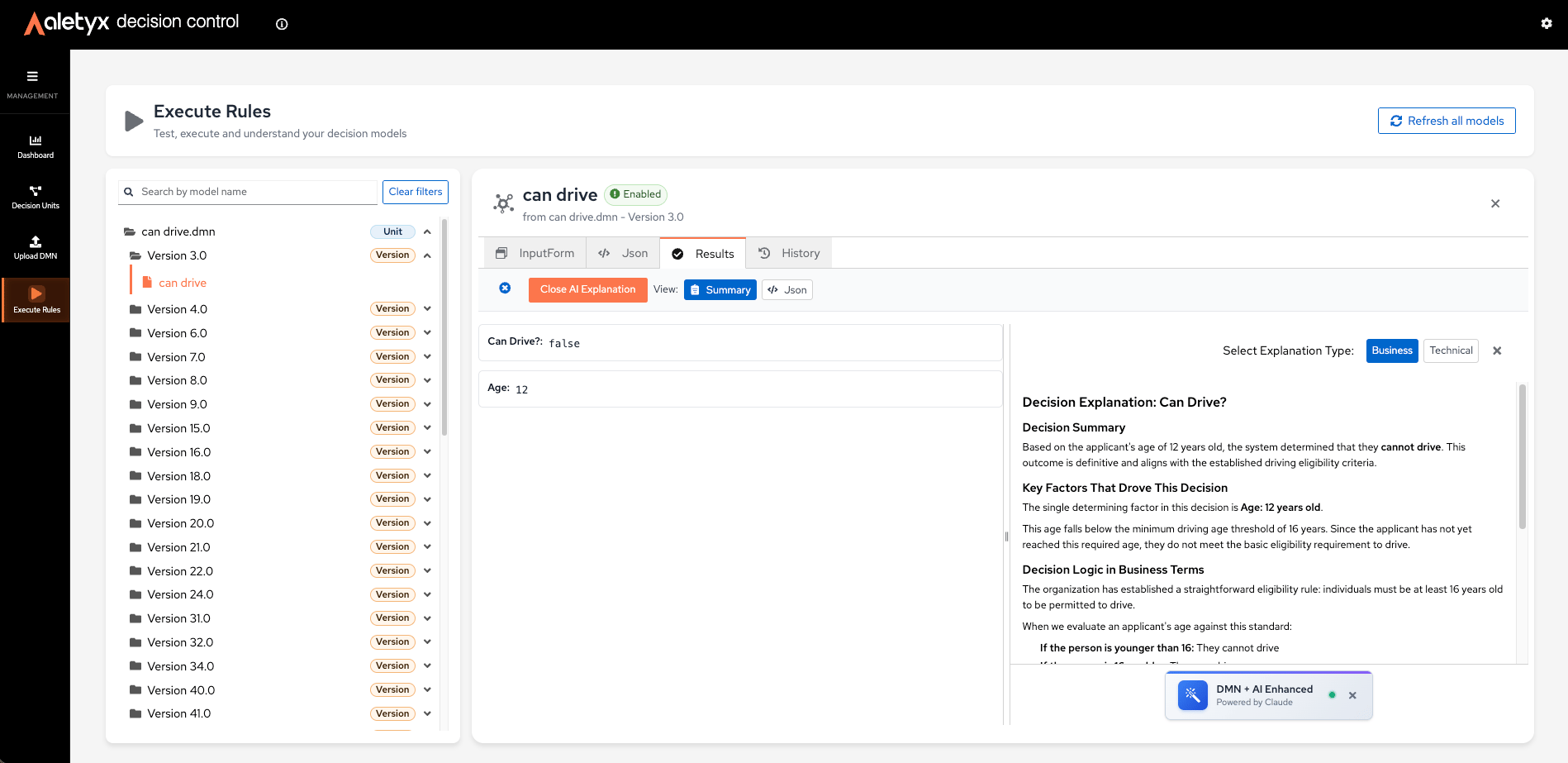Expand Version 4.0 chevron
Image resolution: width=1568 pixels, height=763 pixels.
tap(427, 309)
